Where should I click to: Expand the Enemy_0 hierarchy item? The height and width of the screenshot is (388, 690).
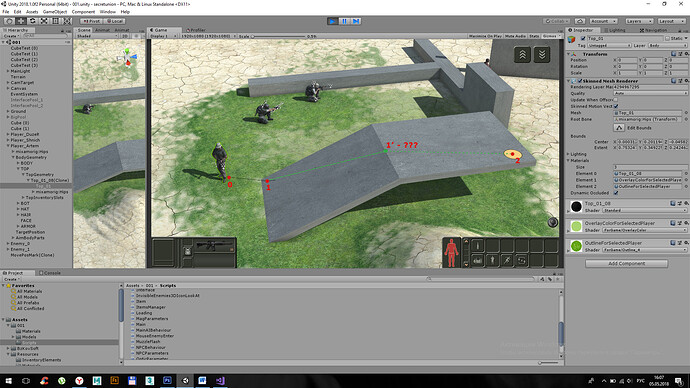[x=8, y=243]
